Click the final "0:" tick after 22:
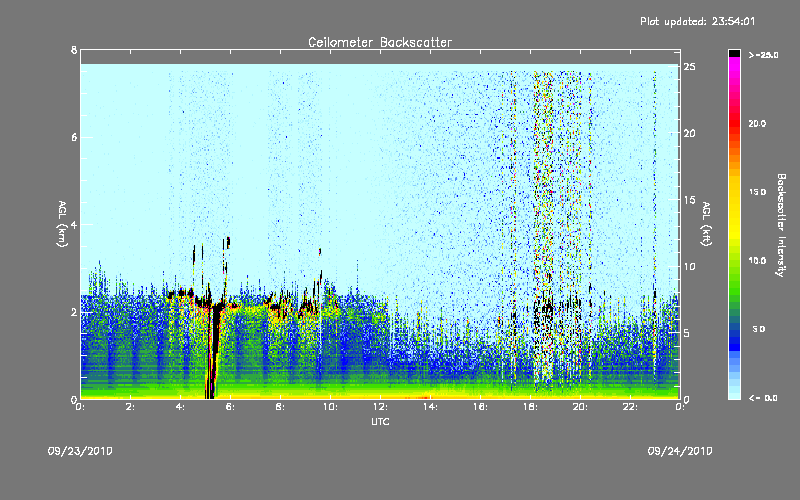 (x=680, y=407)
